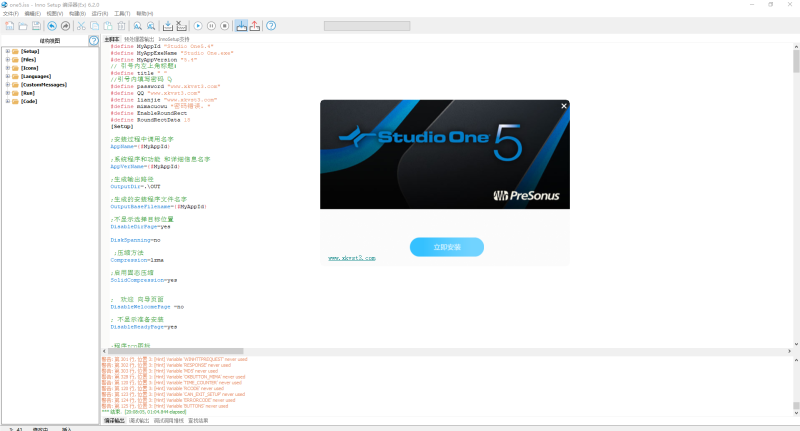Screen dimensions: 800x431
Task: Expand the [CustomMessages] tree node
Action: coord(8,85)
